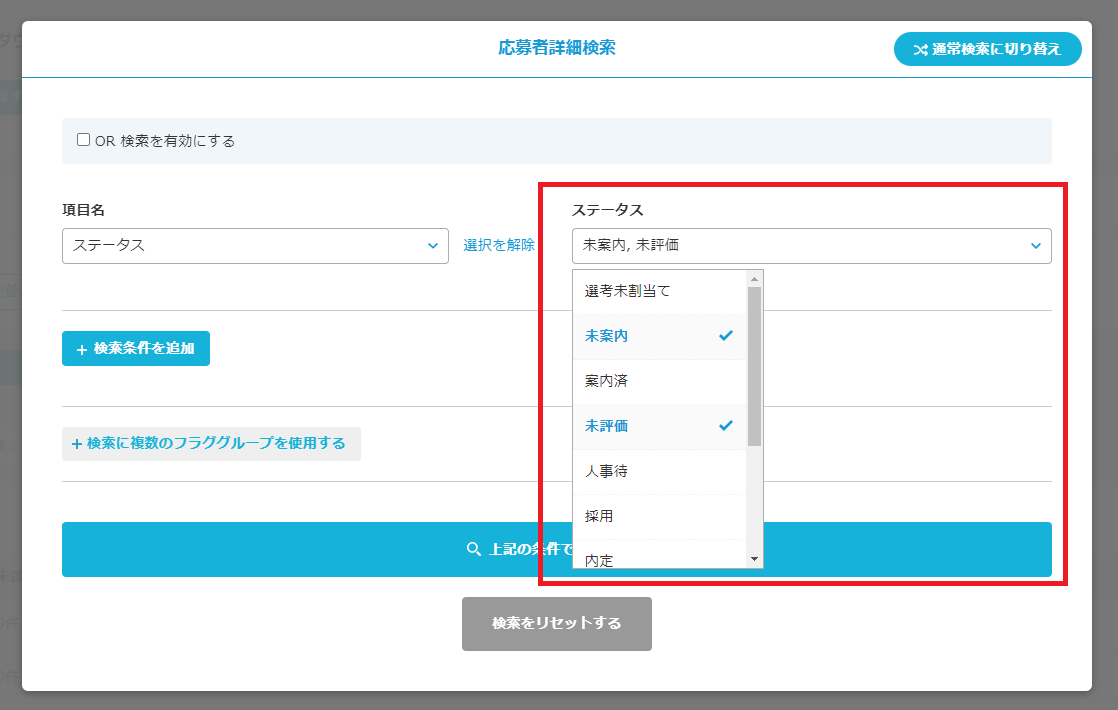Click the checkmark beside 未評価

pos(726,426)
